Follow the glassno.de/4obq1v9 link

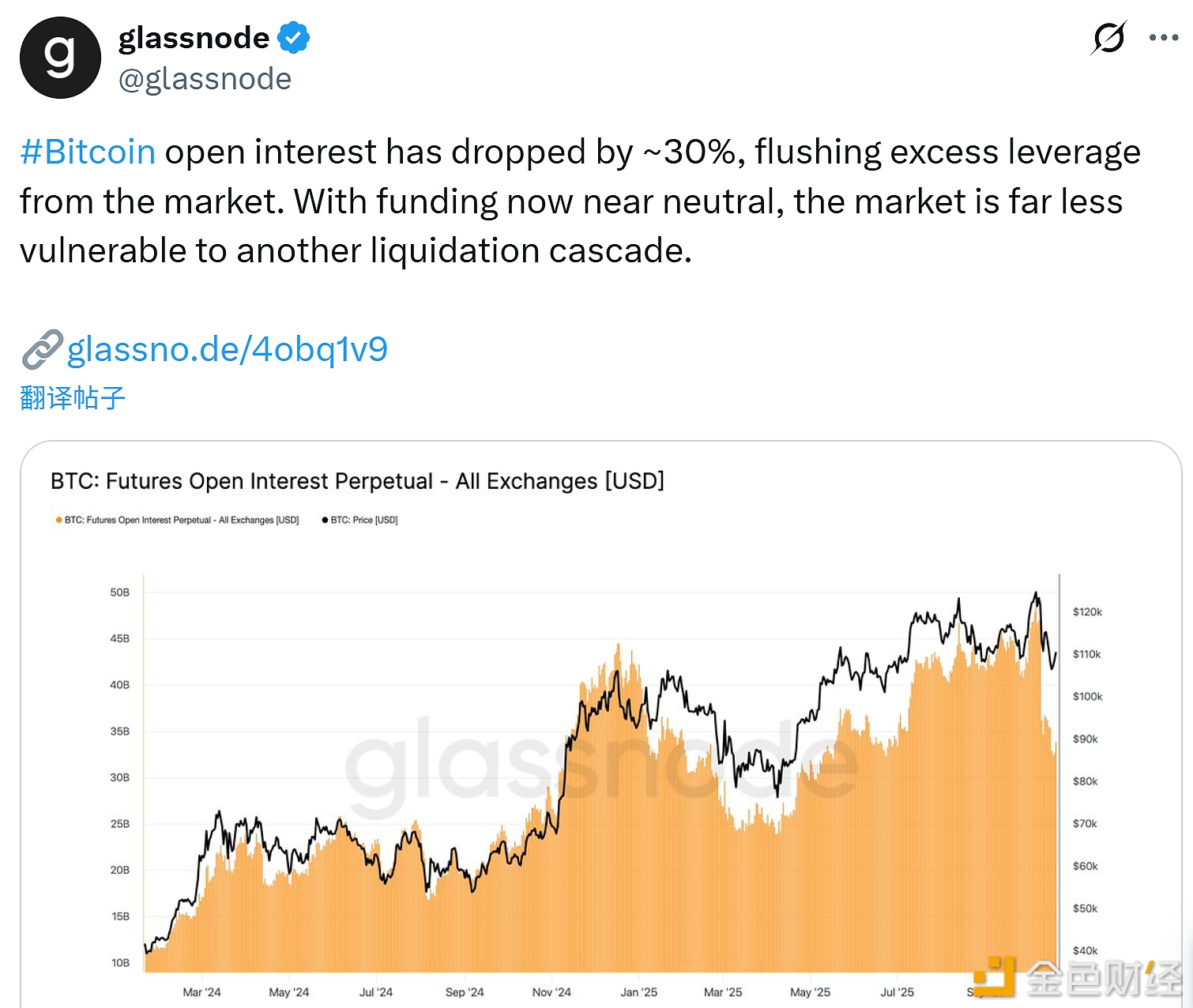click(228, 349)
